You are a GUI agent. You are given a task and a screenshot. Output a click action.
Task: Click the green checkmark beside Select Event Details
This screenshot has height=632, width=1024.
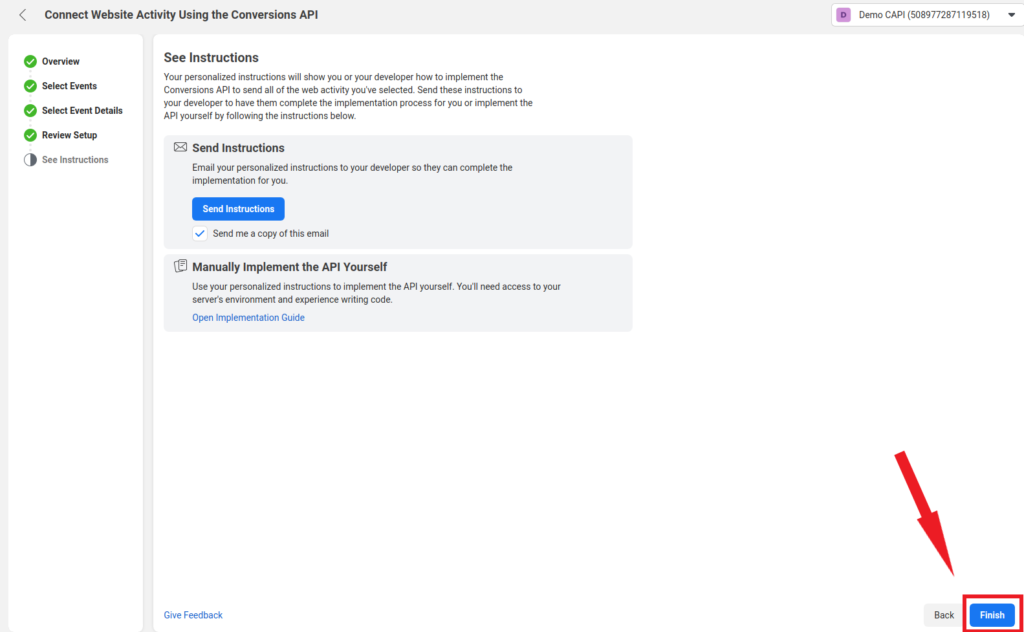(30, 110)
